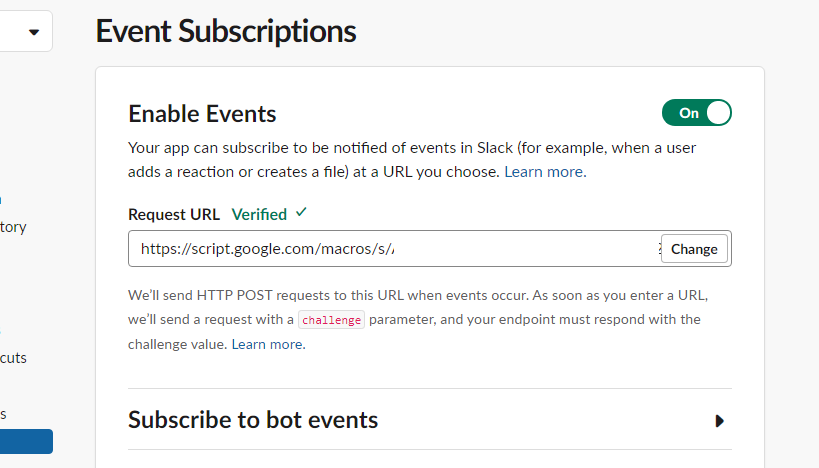Open the app selector dropdown at top-left
The width and height of the screenshot is (819, 468).
pos(33,32)
